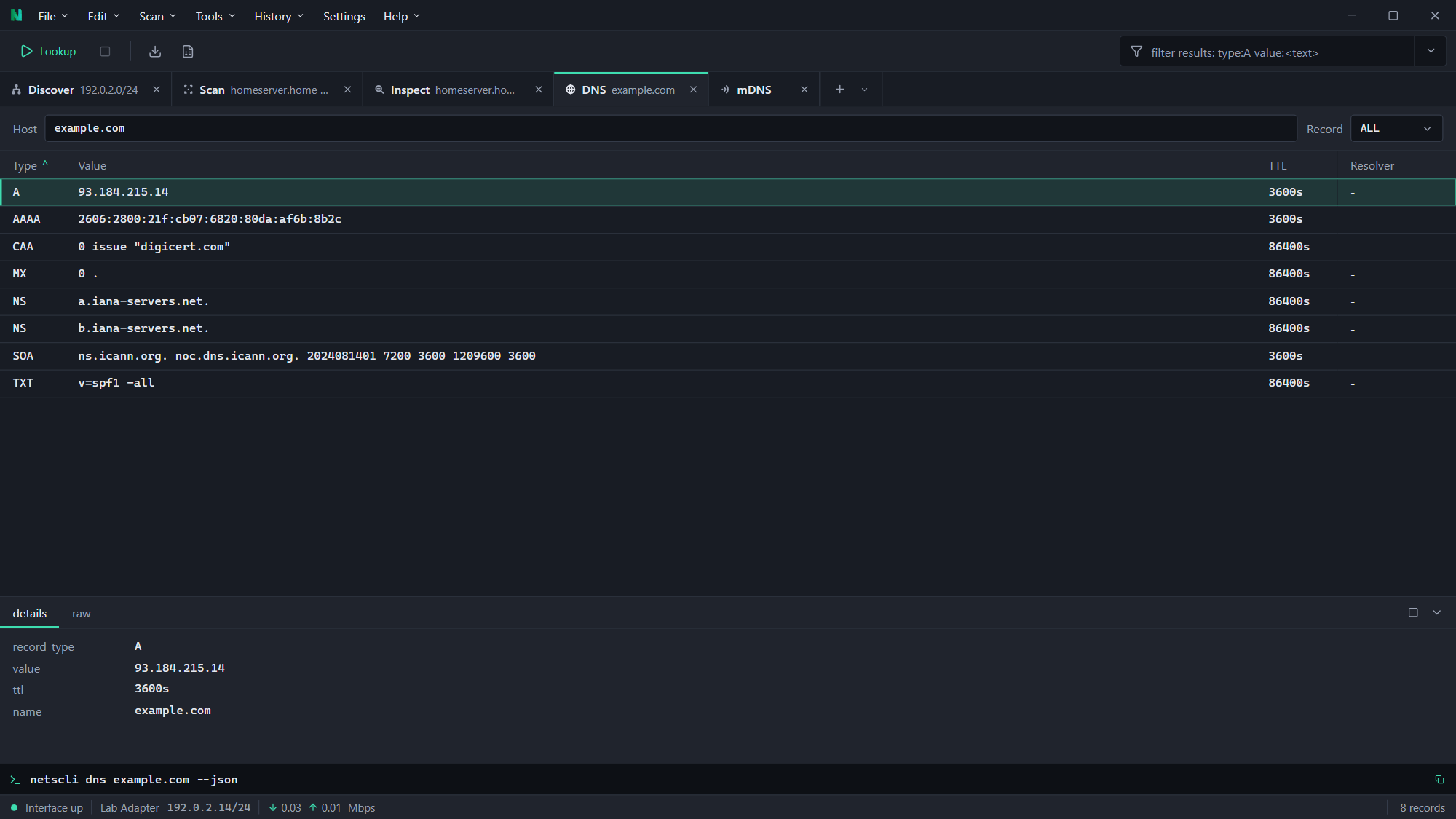1456x819 pixels.
Task: Sort by the TTL column header
Action: [1277, 166]
